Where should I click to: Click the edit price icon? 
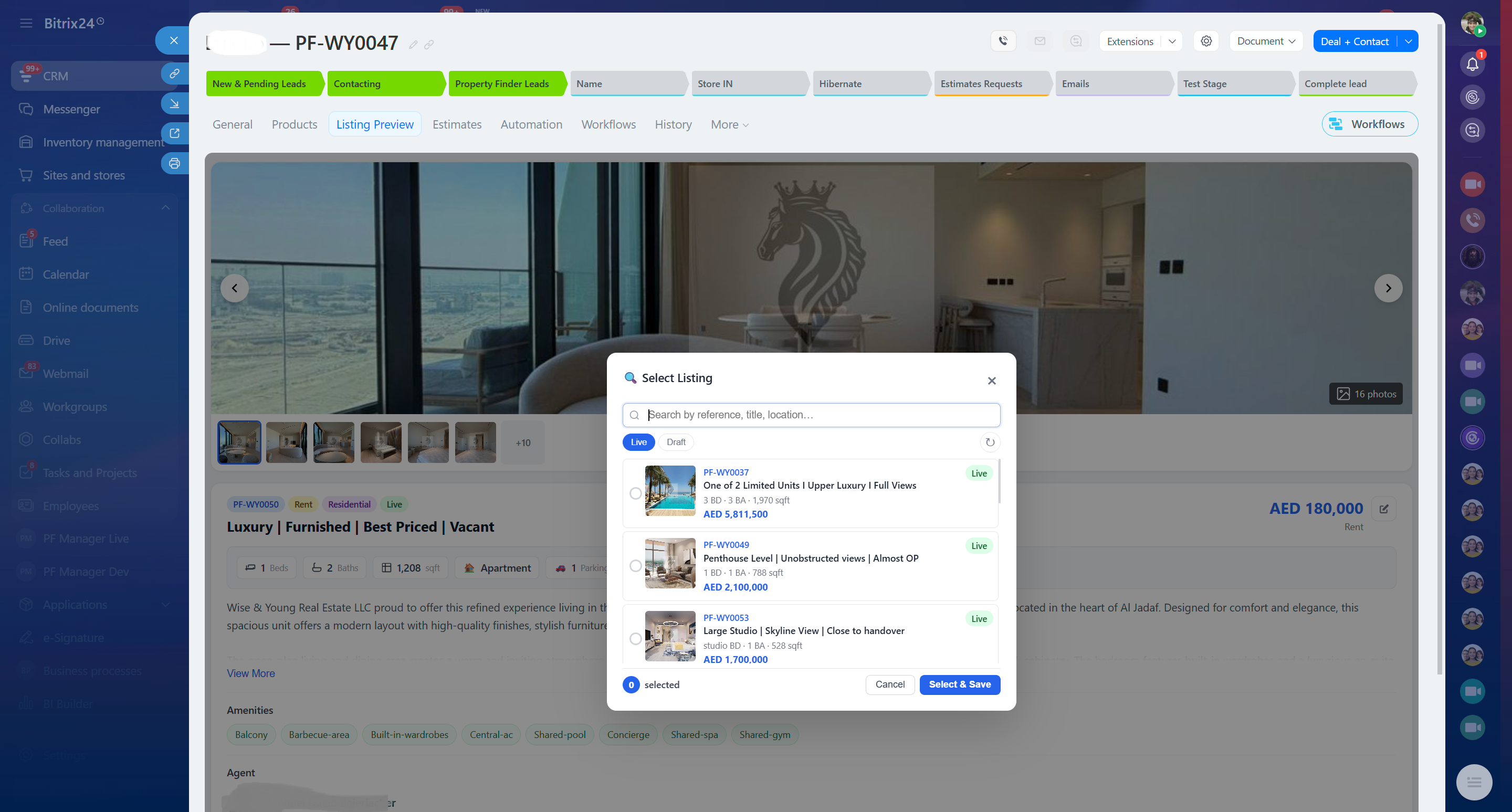(1383, 509)
